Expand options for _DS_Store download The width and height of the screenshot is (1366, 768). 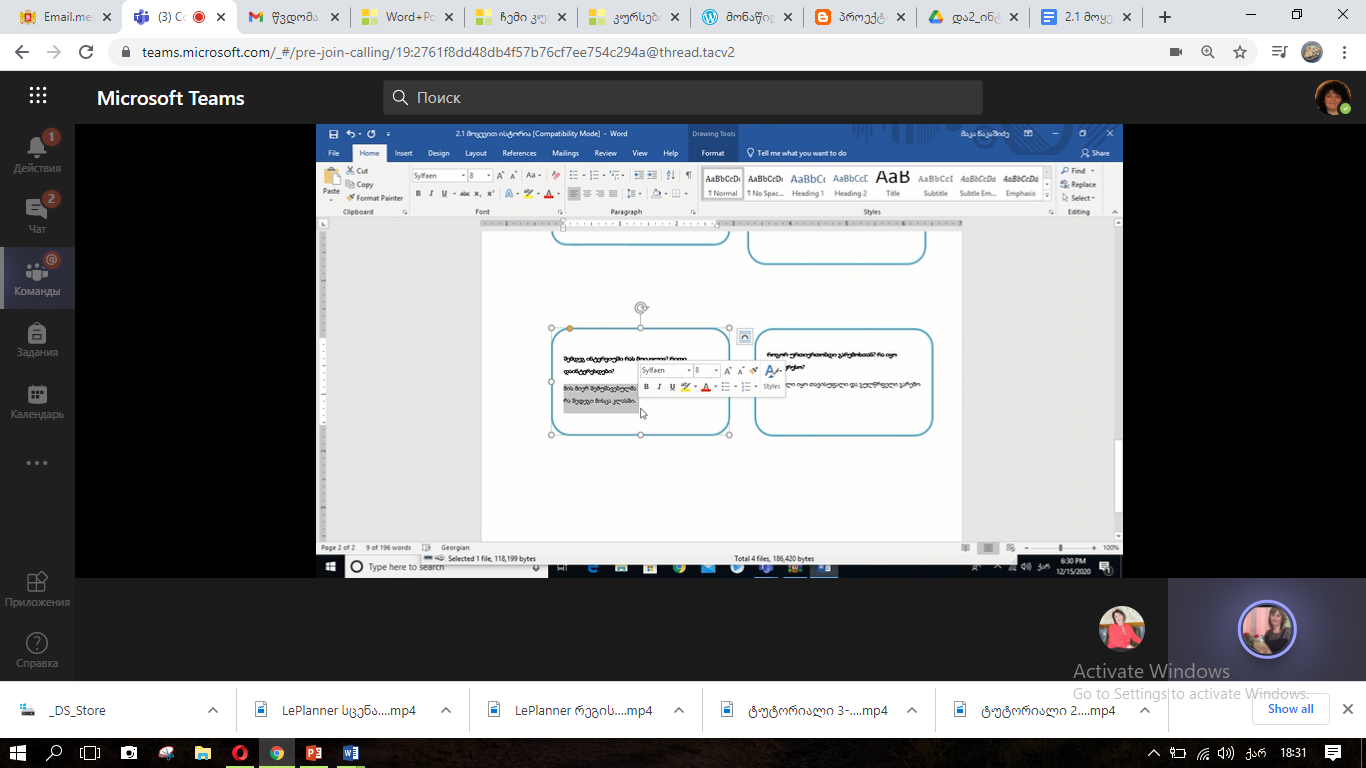pos(213,710)
